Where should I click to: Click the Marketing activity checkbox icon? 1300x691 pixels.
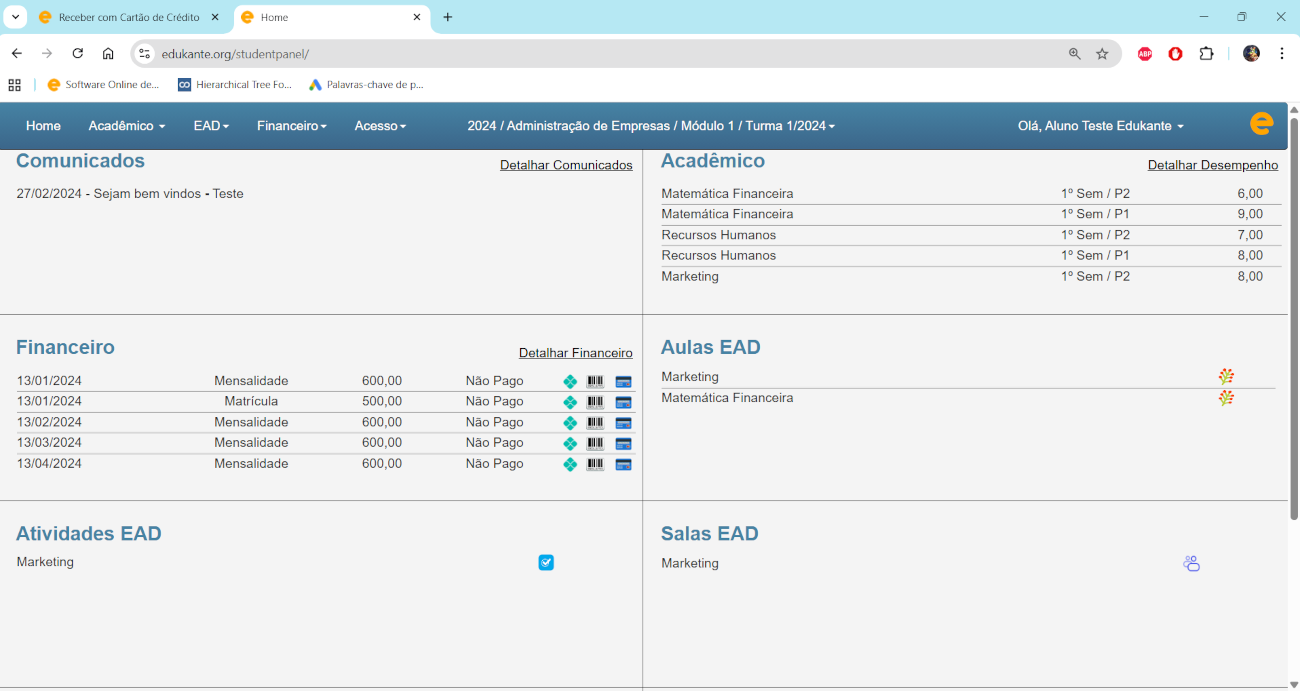[546, 562]
